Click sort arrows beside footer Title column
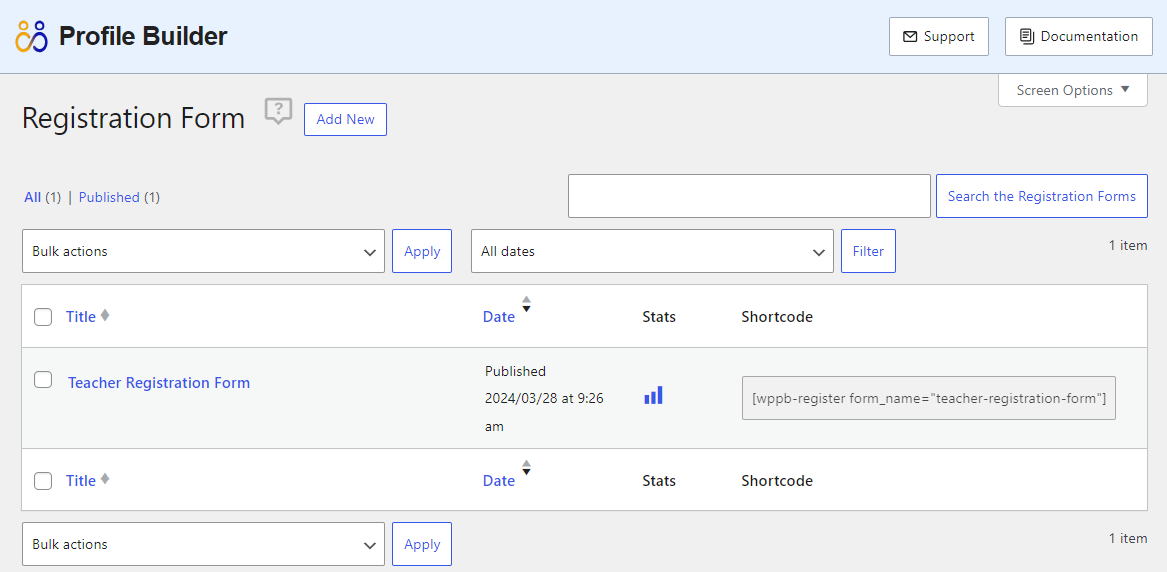Viewport: 1167px width, 572px height. pos(105,479)
